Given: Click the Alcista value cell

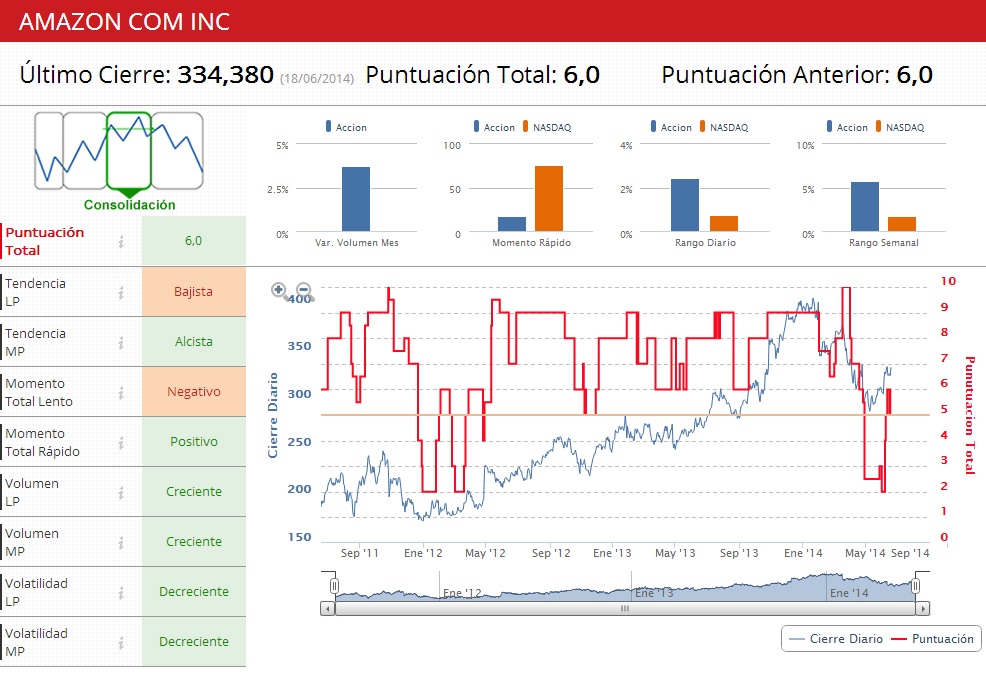Looking at the screenshot, I should (194, 342).
